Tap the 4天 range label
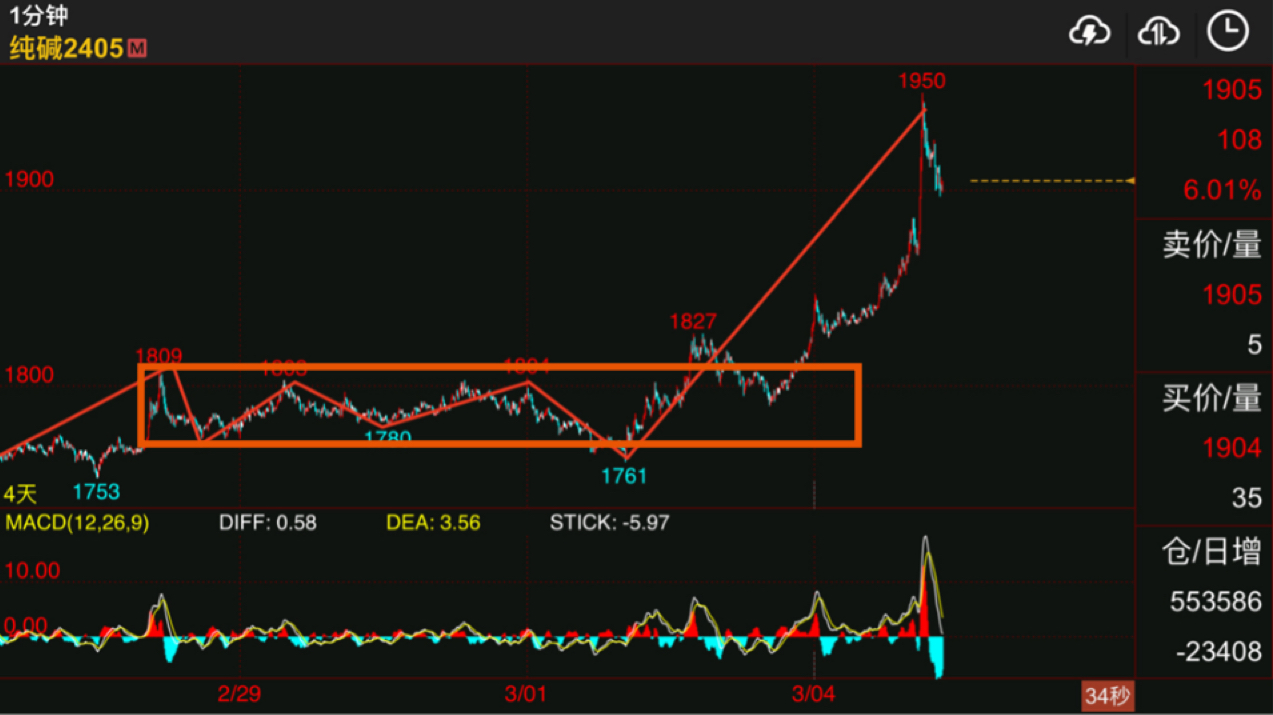 tap(21, 494)
